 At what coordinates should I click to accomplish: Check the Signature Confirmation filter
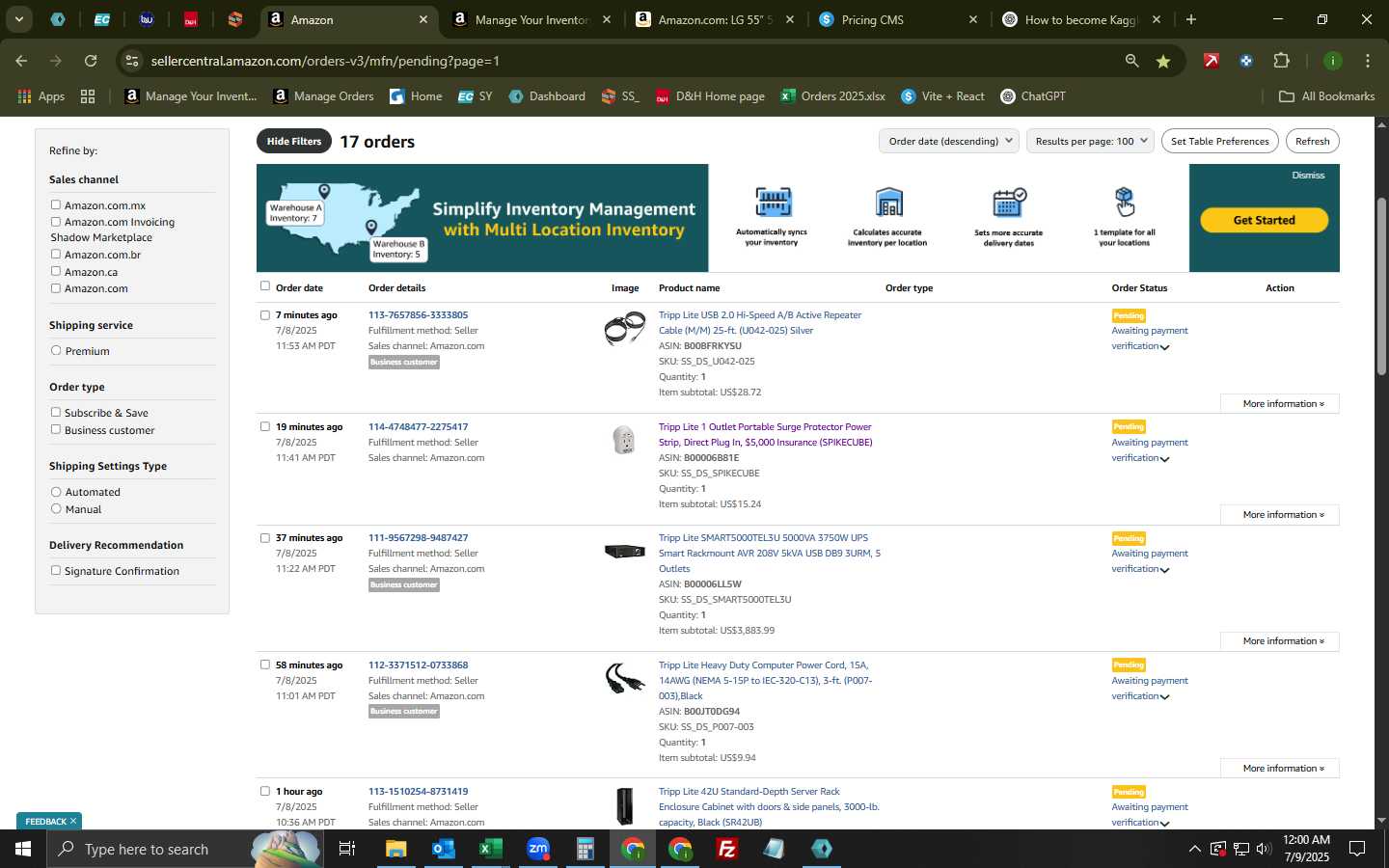56,570
